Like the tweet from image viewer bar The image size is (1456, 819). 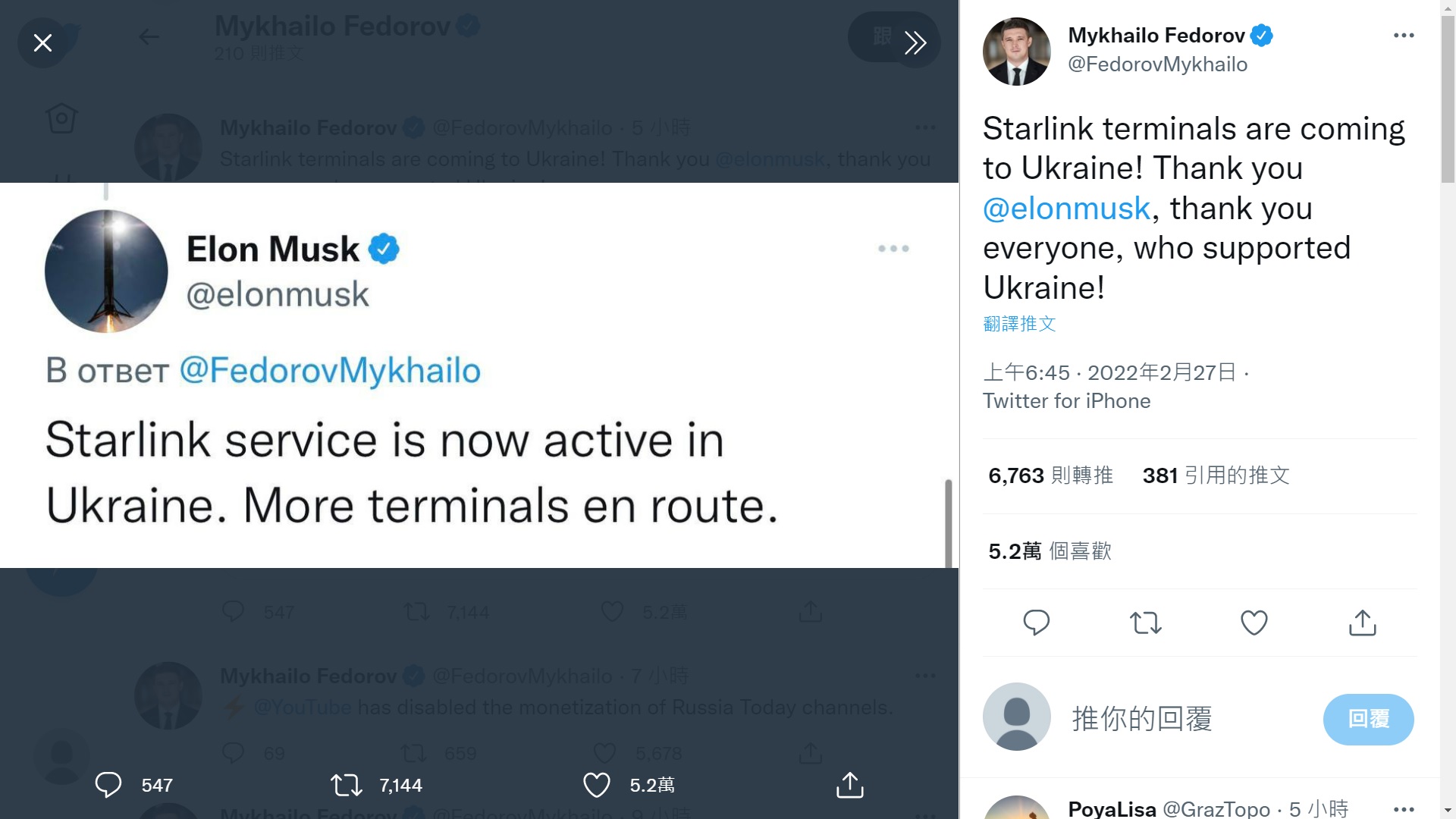click(x=597, y=785)
